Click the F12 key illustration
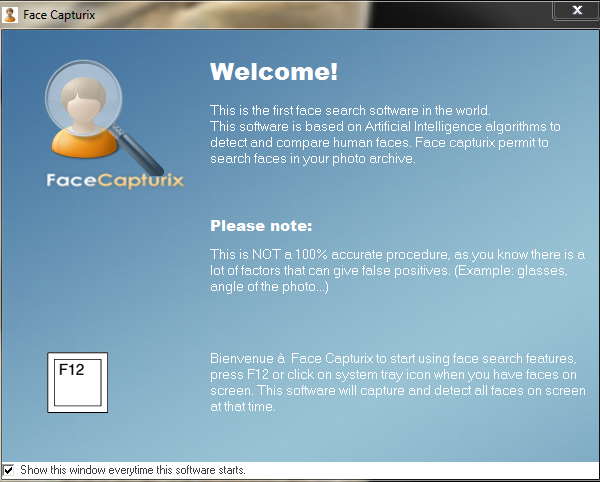This screenshot has width=600, height=482. click(78, 383)
